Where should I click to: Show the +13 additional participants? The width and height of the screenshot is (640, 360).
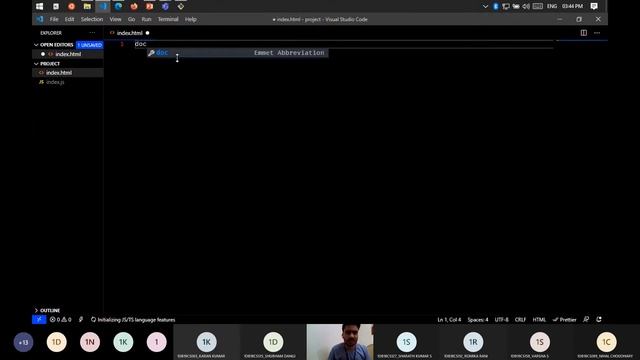(x=23, y=342)
